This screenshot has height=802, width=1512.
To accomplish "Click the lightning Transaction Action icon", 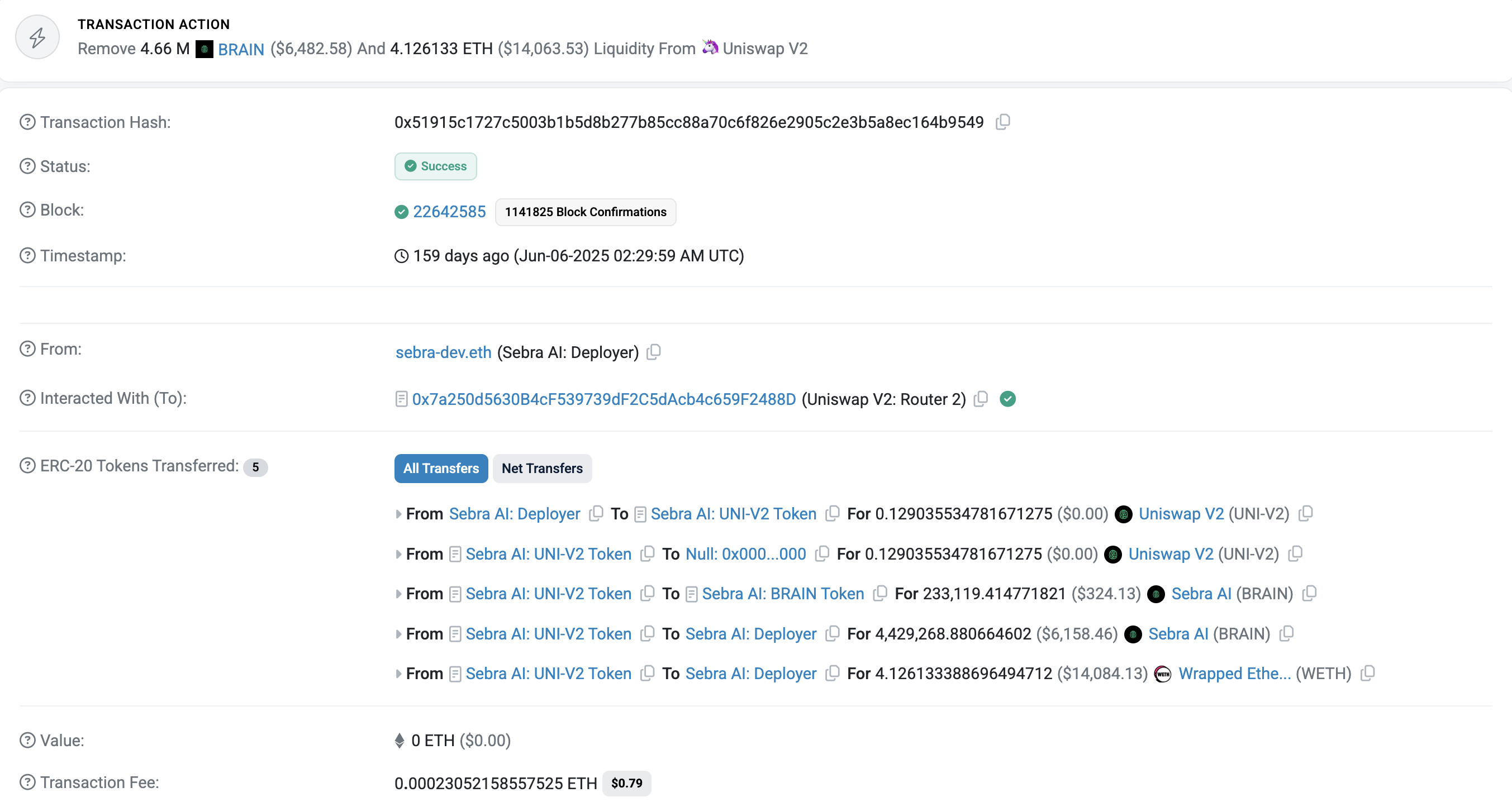I will point(37,37).
